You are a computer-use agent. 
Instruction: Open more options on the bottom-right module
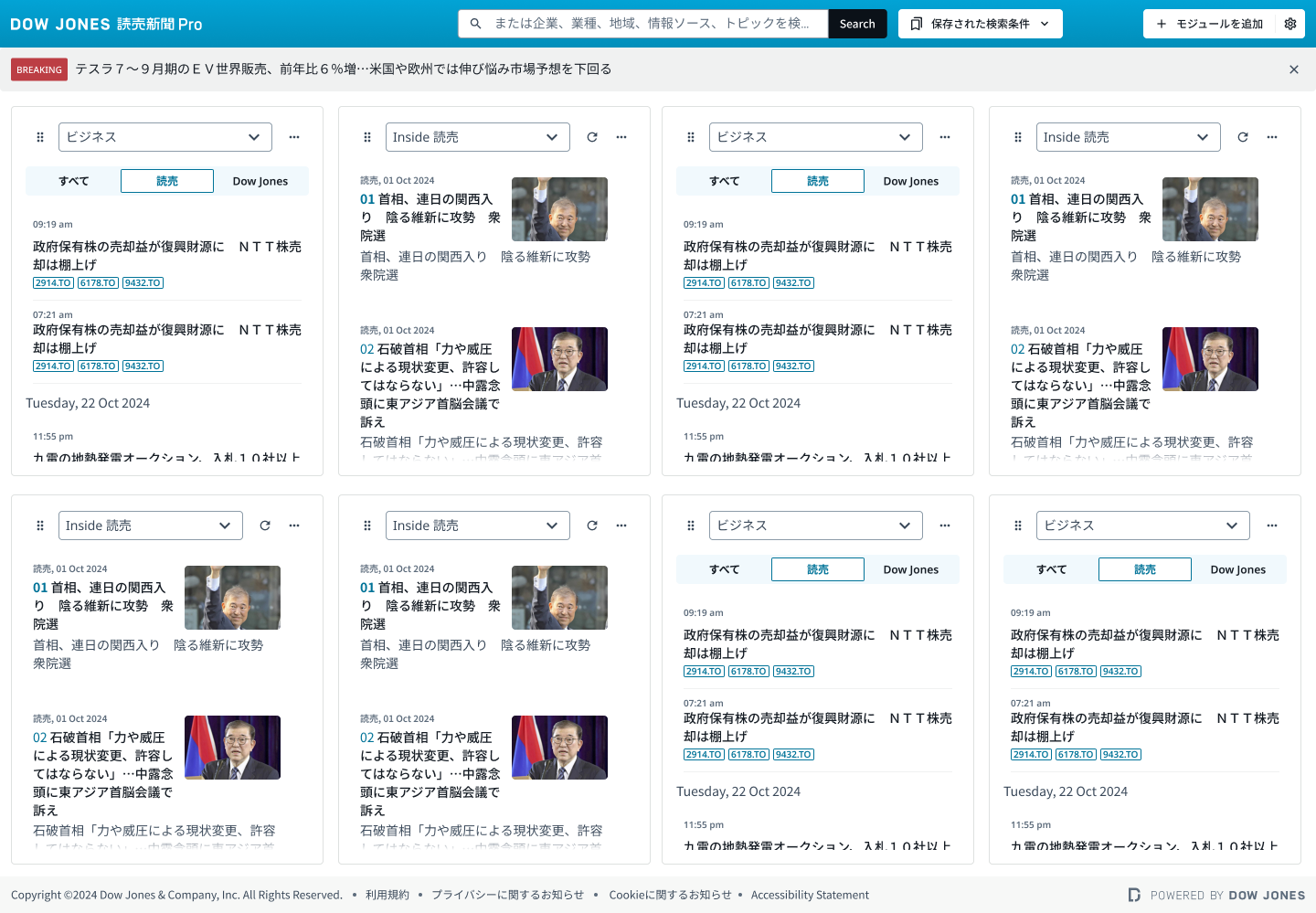click(x=1272, y=526)
